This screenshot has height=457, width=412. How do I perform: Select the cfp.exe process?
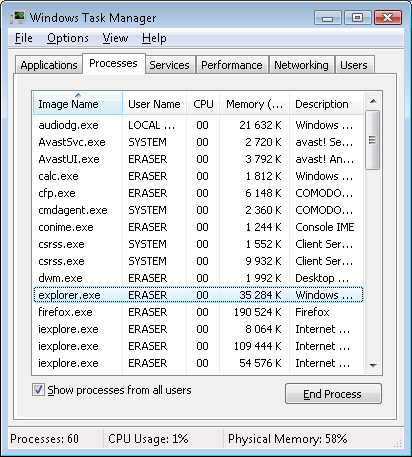(x=198, y=193)
